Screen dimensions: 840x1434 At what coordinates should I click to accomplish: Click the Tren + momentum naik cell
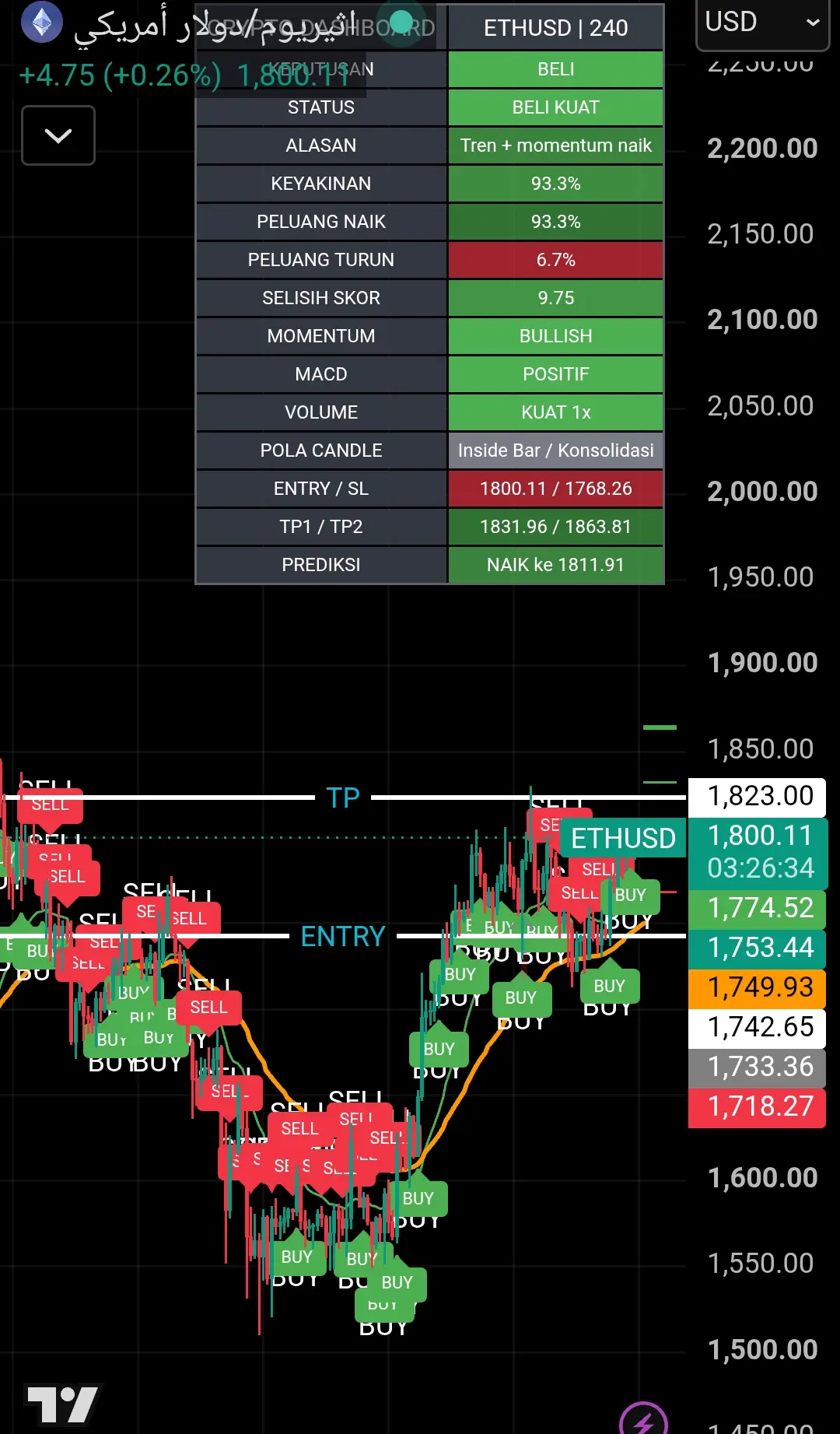(x=555, y=146)
